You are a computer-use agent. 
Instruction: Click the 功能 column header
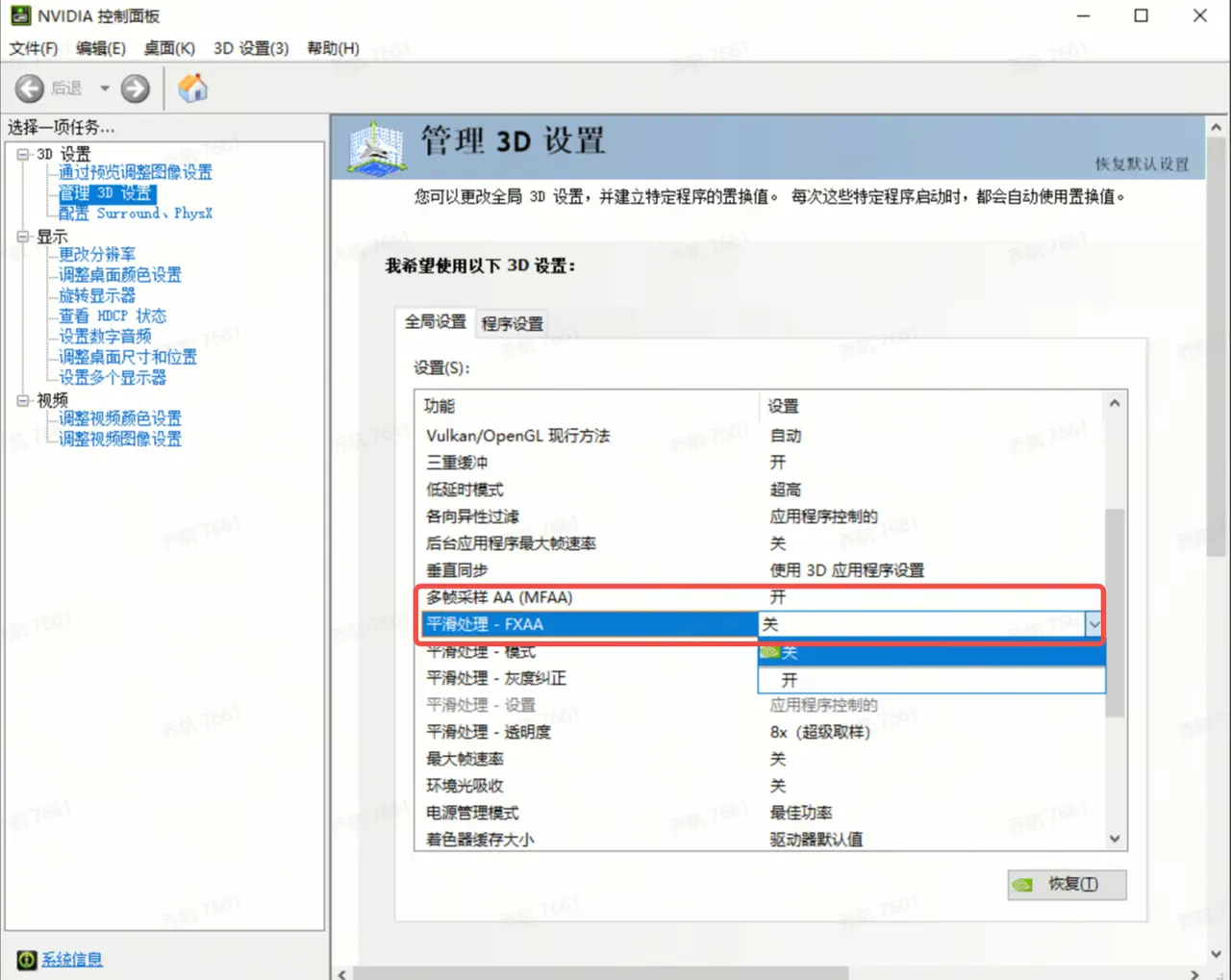tap(588, 406)
